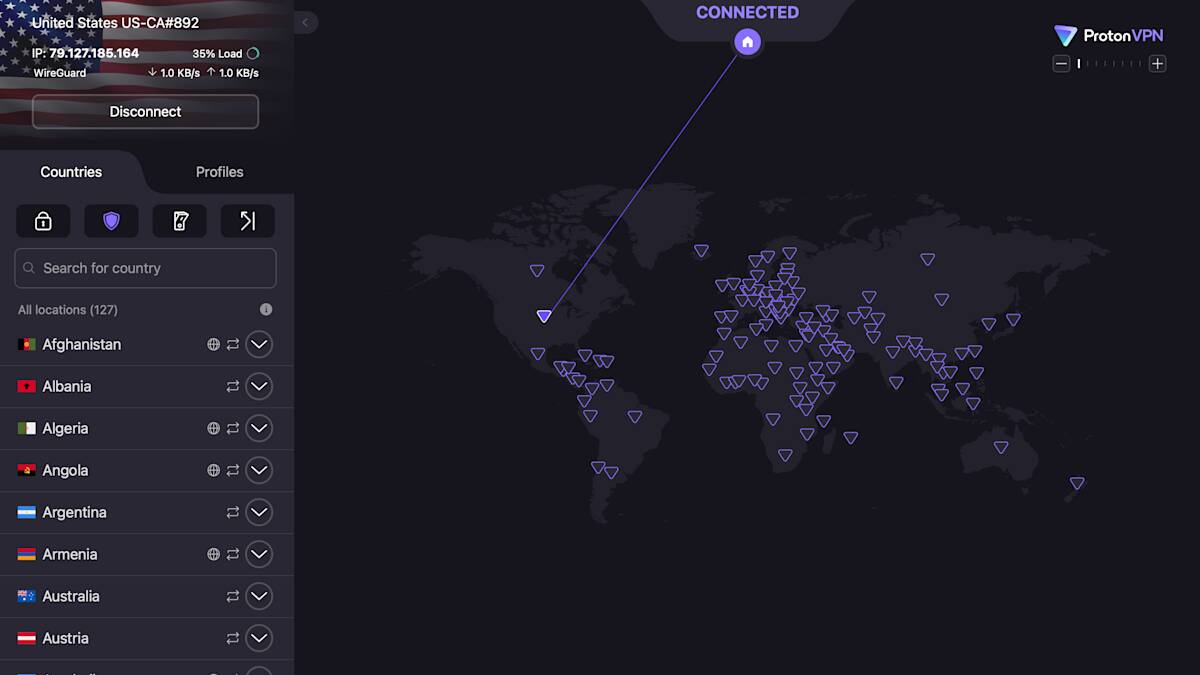Viewport: 1200px width, 675px height.
Task: Expand the Argentina server list
Action: [x=259, y=512]
